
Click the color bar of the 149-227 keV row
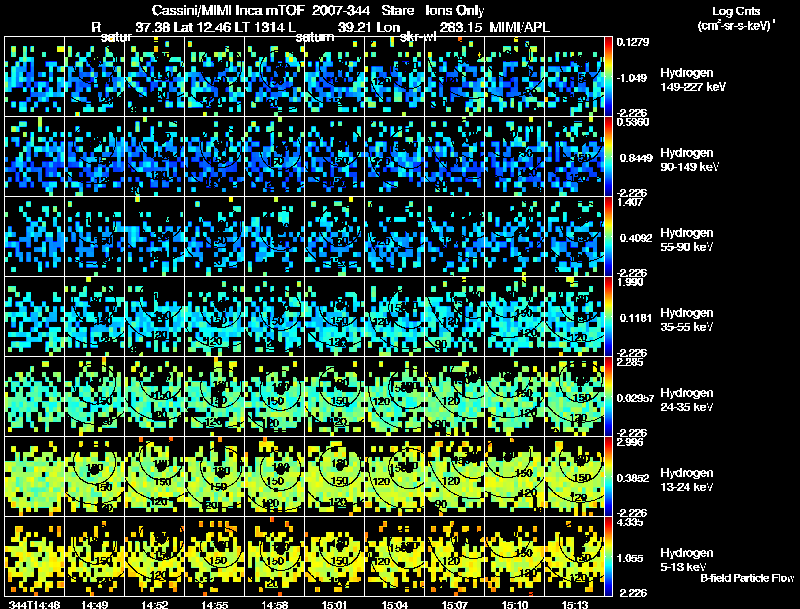pyautogui.click(x=608, y=77)
